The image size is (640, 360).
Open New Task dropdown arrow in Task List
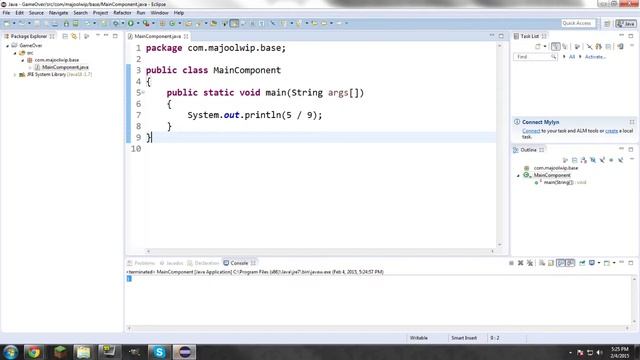pyautogui.click(x=545, y=47)
